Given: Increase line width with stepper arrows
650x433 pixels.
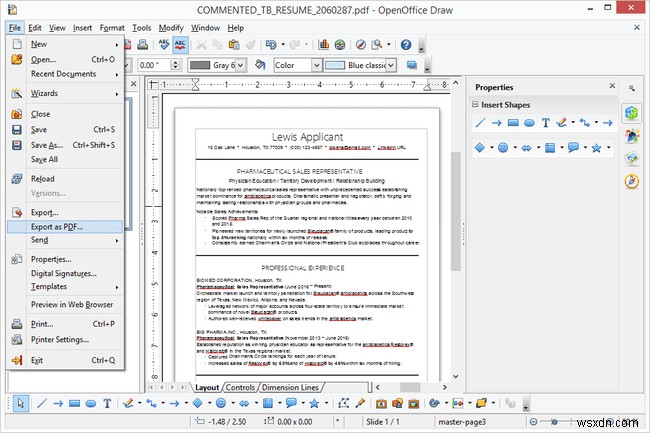Looking at the screenshot, I should point(175,62).
